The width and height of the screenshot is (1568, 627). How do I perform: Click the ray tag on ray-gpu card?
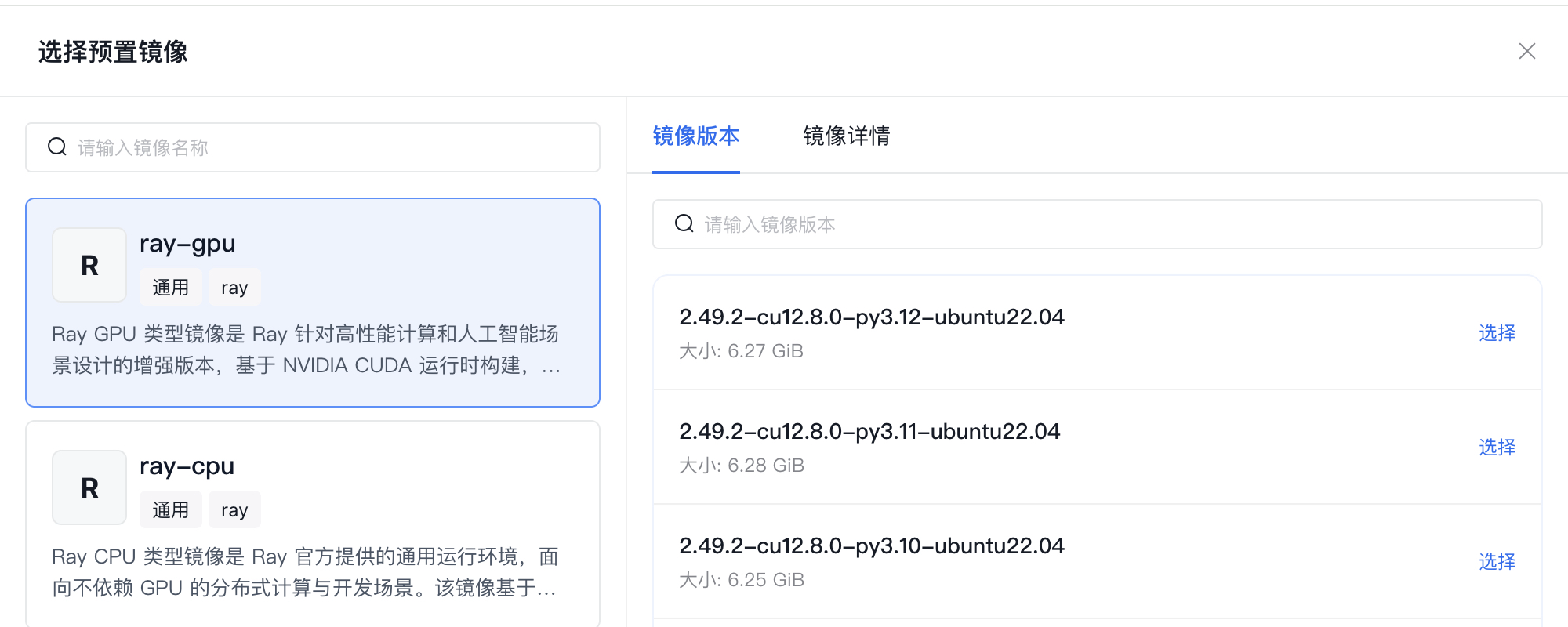[234, 288]
